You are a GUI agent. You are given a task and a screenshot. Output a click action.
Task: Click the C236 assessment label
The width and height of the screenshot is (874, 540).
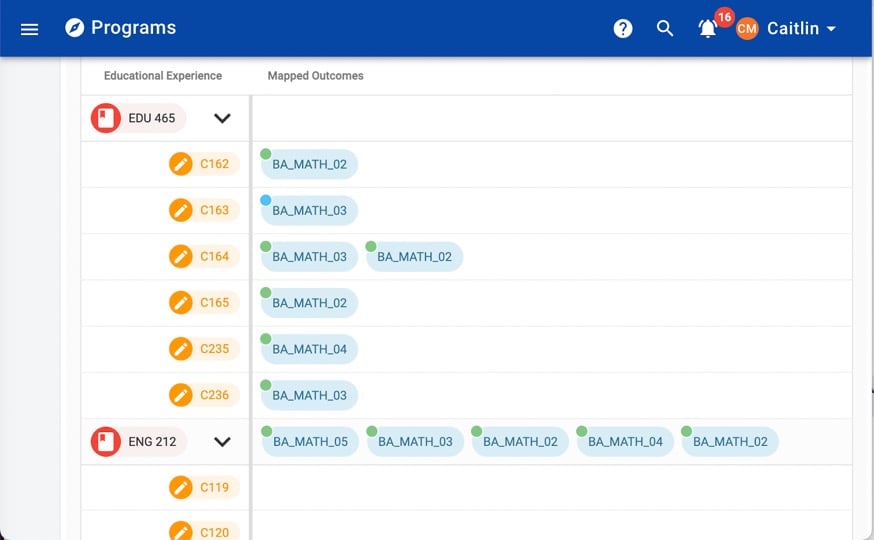click(x=215, y=395)
